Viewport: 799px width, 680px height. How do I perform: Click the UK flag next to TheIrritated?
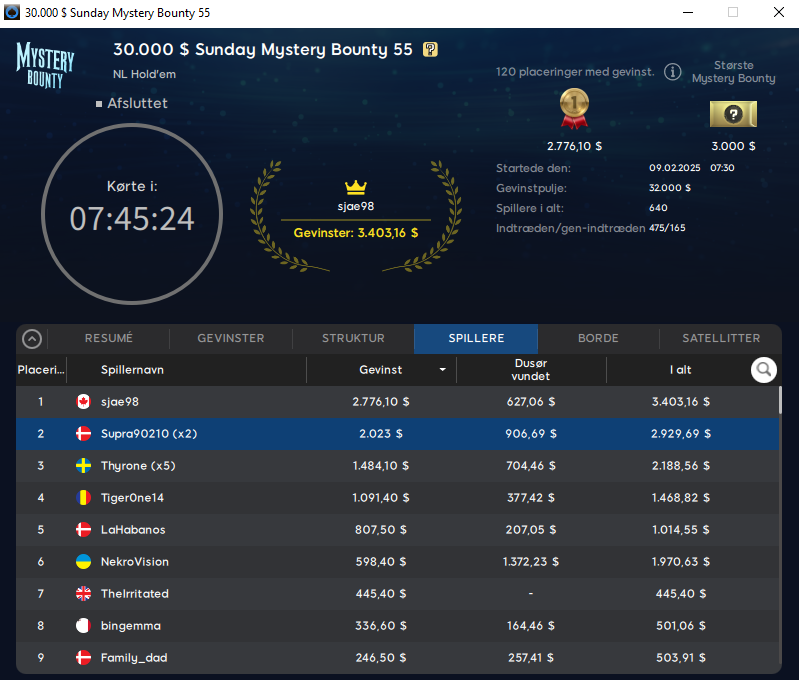(x=84, y=594)
